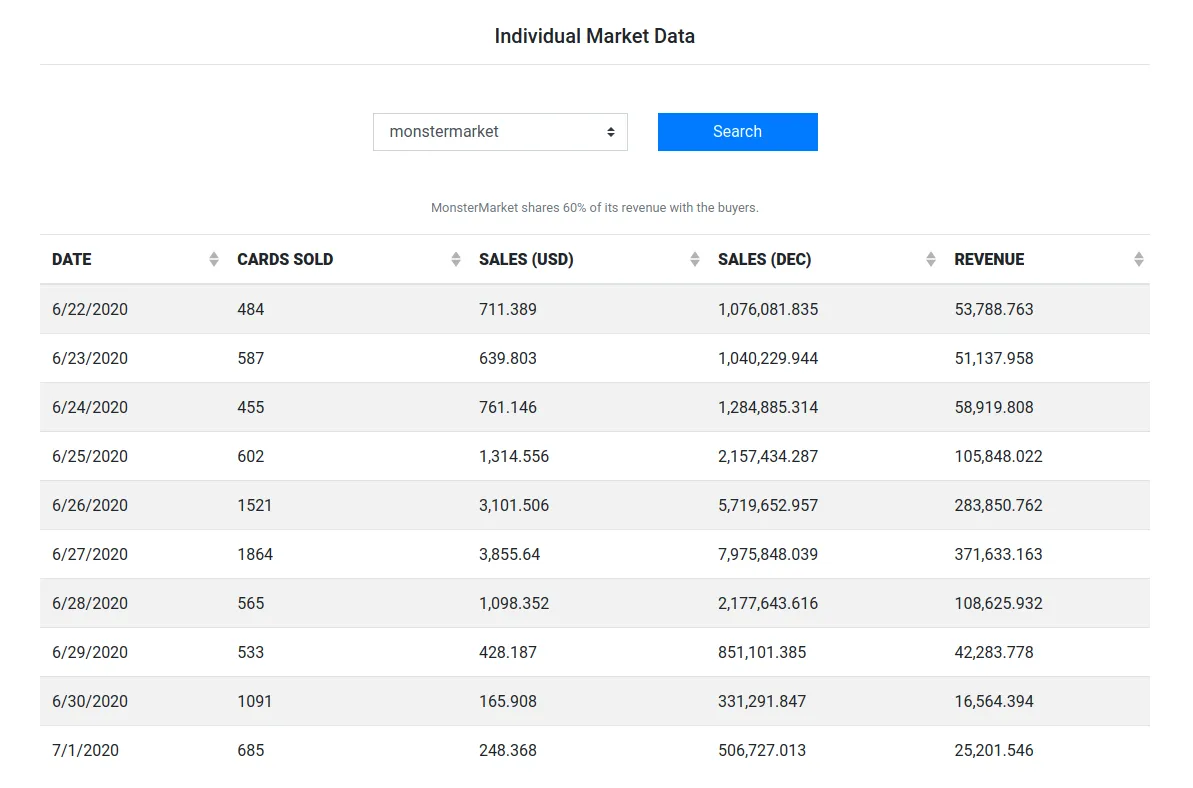Click sales DEC value 7,975,848.039
Viewport: 1193px width, 788px height.
coord(768,554)
